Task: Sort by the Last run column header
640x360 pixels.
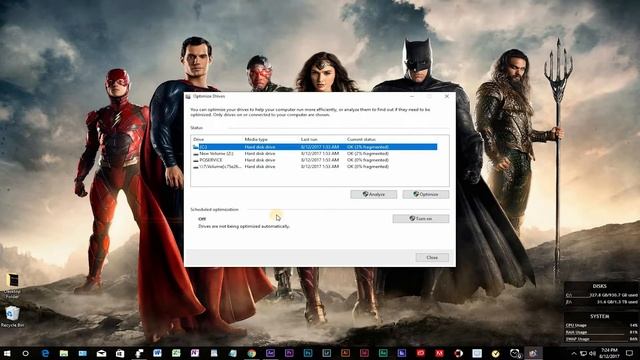Action: click(309, 139)
